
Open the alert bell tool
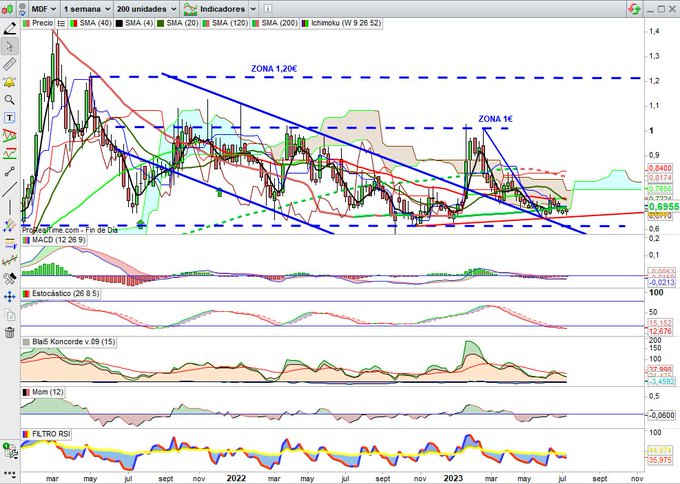point(9,82)
